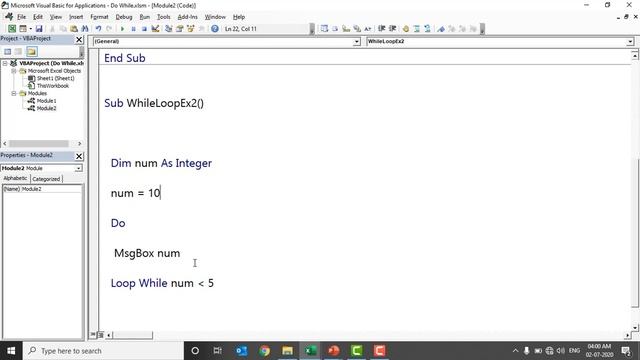The width and height of the screenshot is (640, 360).
Task: Open Project Explorer toolbar icon
Action: (168, 29)
